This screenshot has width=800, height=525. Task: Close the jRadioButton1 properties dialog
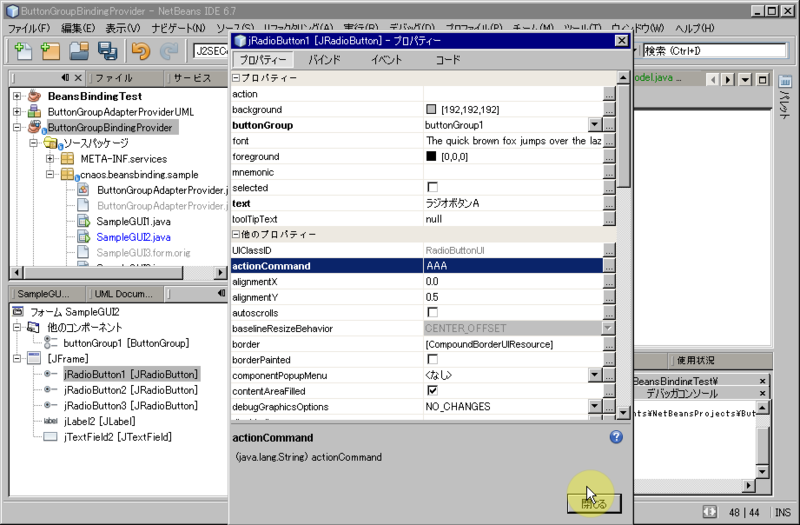pyautogui.click(x=621, y=40)
